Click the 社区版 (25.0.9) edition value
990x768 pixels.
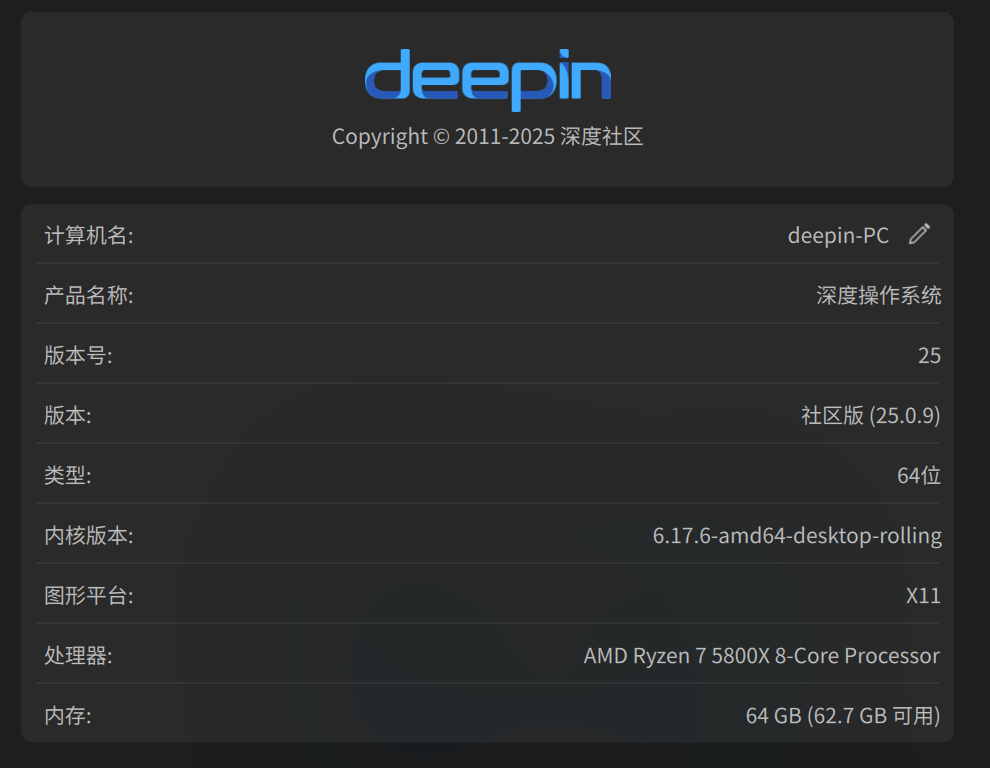tap(871, 416)
